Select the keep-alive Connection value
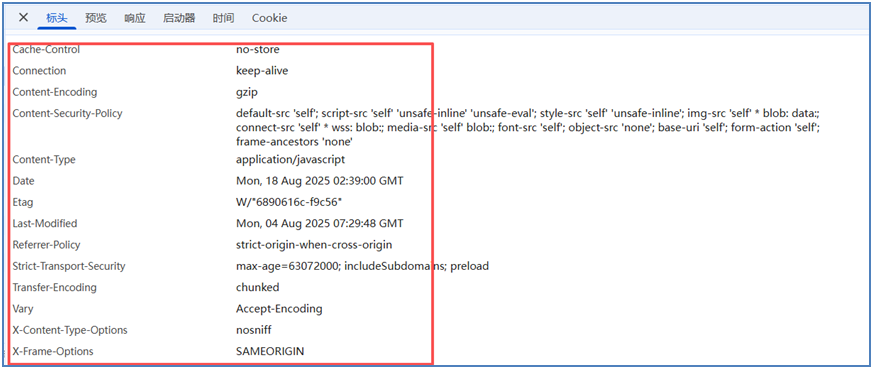This screenshot has height=369, width=873. click(x=262, y=71)
